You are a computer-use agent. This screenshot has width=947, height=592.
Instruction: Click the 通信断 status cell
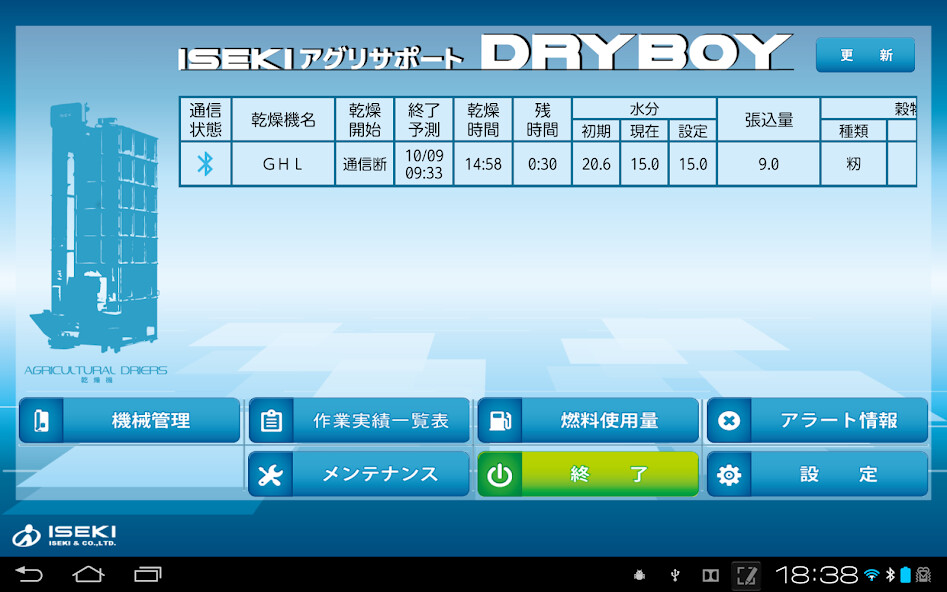[x=364, y=164]
